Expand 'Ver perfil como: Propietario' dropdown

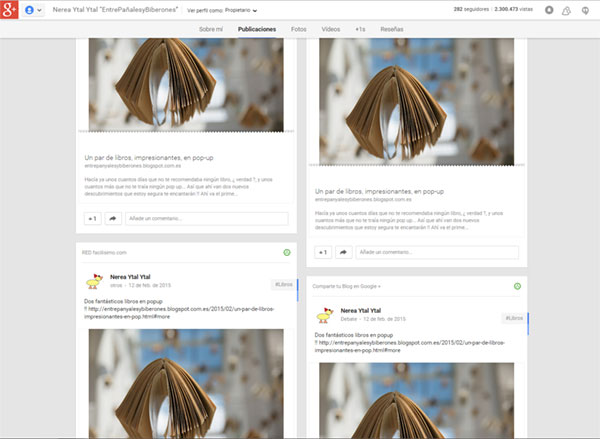pyautogui.click(x=222, y=10)
